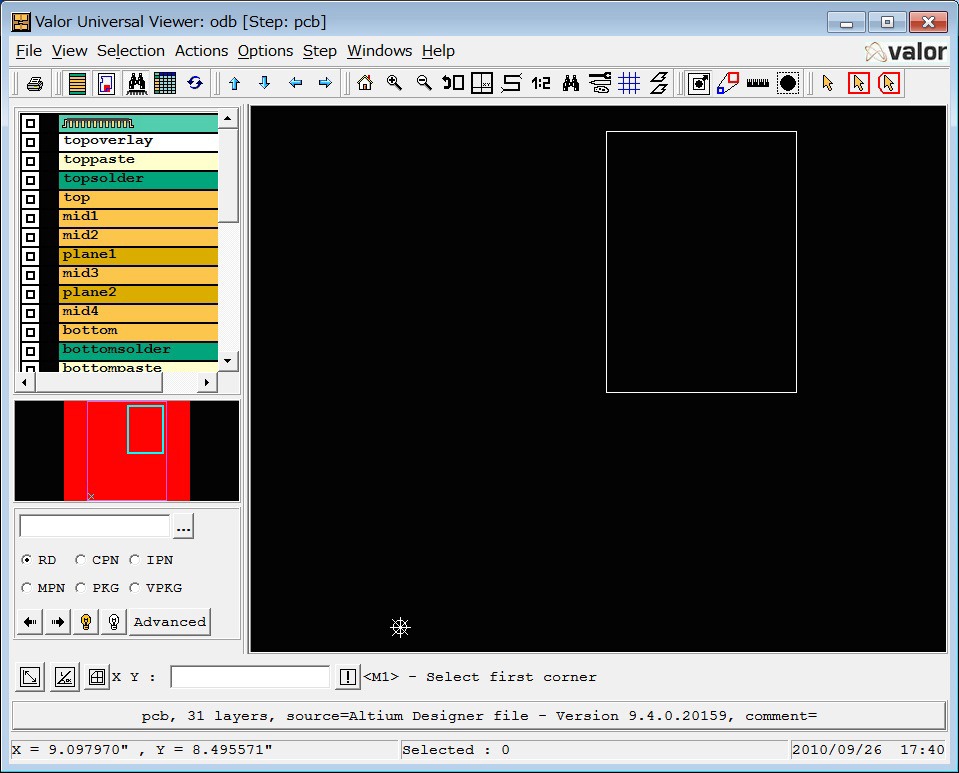Click inside the X Y coordinate input field
The width and height of the screenshot is (959, 773).
click(250, 677)
